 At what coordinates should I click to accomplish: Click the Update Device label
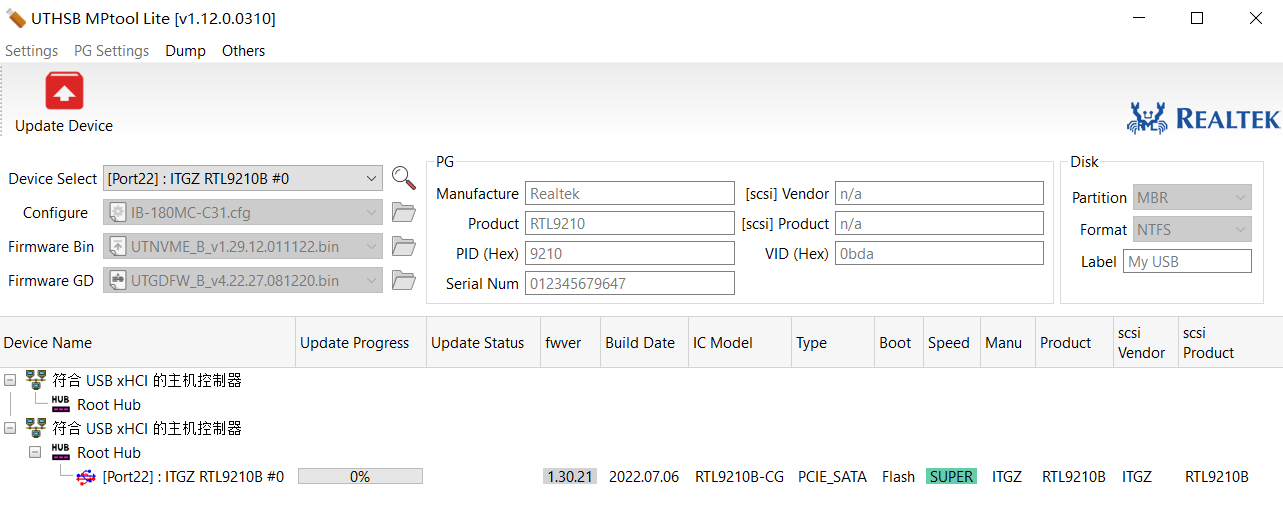pos(64,126)
